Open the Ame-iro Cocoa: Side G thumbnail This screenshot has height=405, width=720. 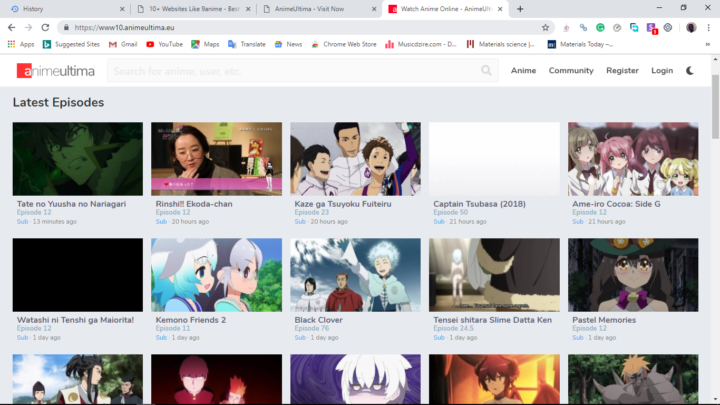633,159
